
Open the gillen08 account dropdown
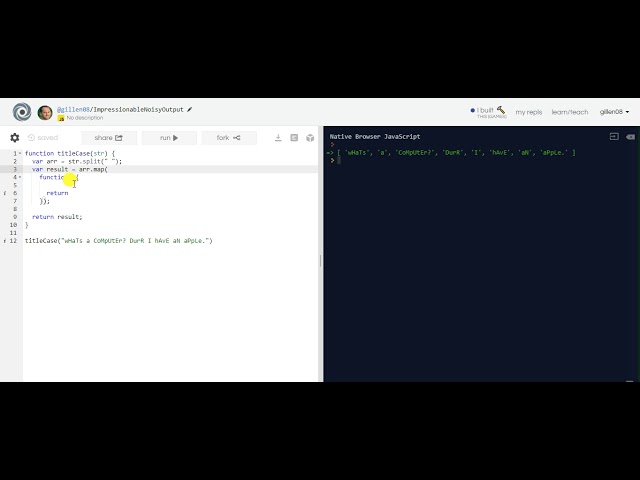[x=614, y=112]
